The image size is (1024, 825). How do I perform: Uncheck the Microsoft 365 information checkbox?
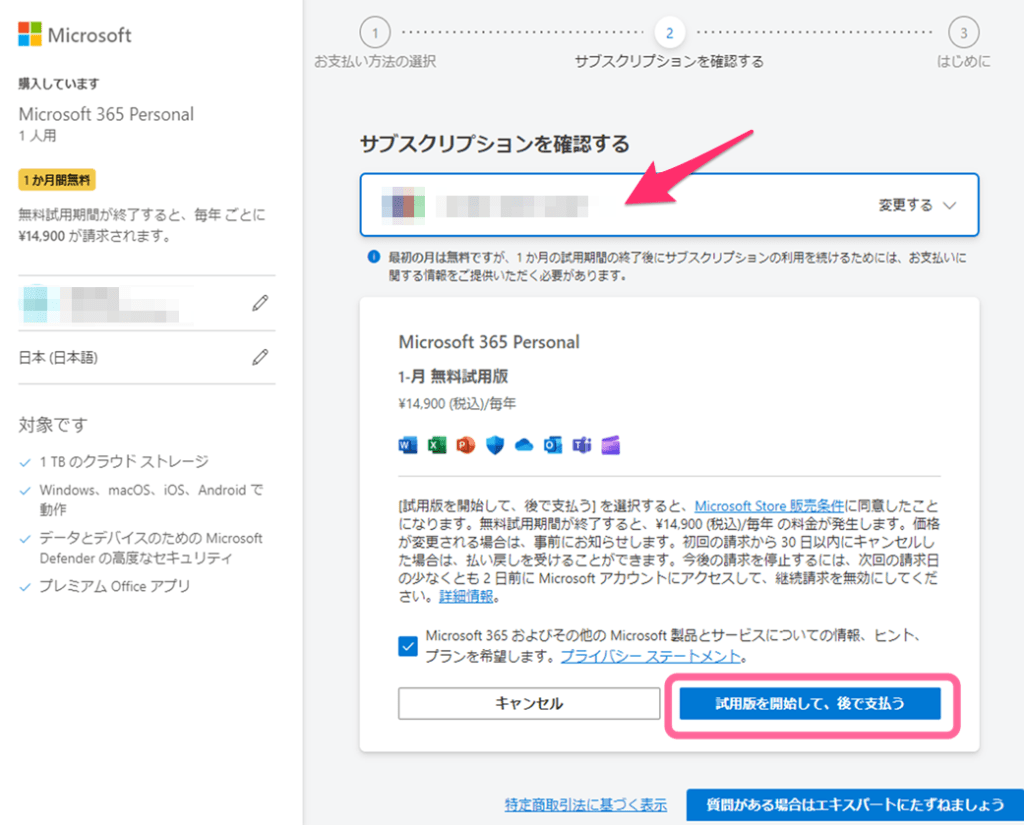coord(408,646)
